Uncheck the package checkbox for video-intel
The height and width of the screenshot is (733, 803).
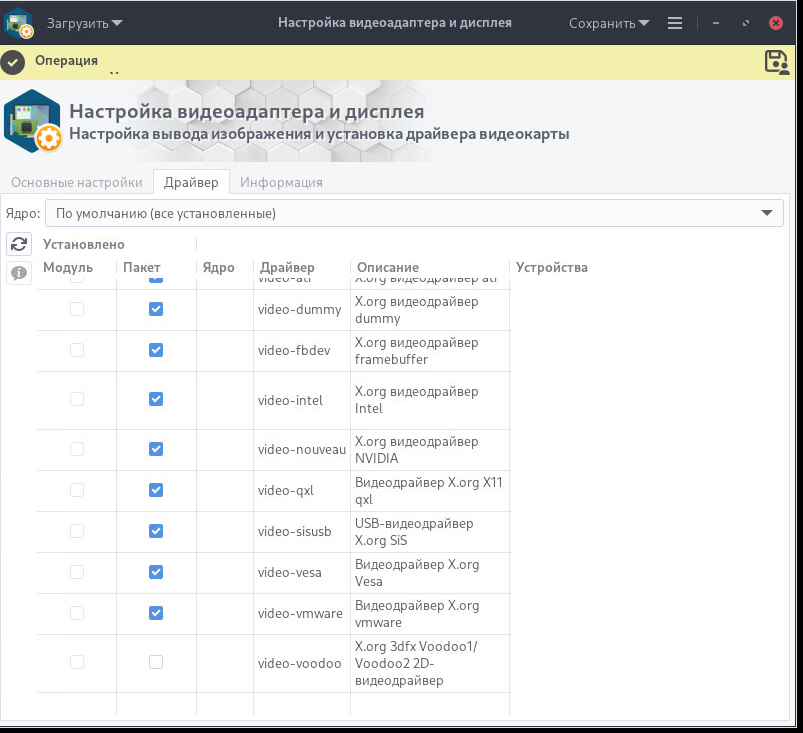coord(156,399)
